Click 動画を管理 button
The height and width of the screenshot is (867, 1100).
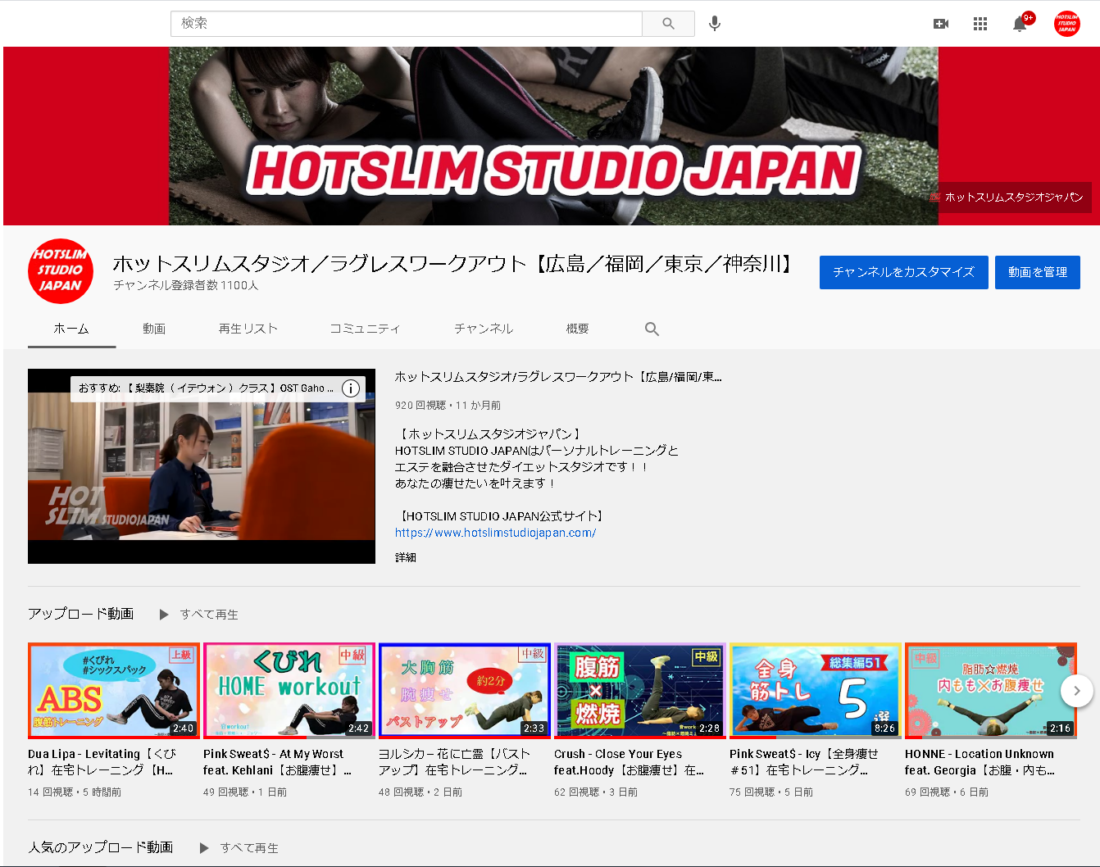[1038, 272]
